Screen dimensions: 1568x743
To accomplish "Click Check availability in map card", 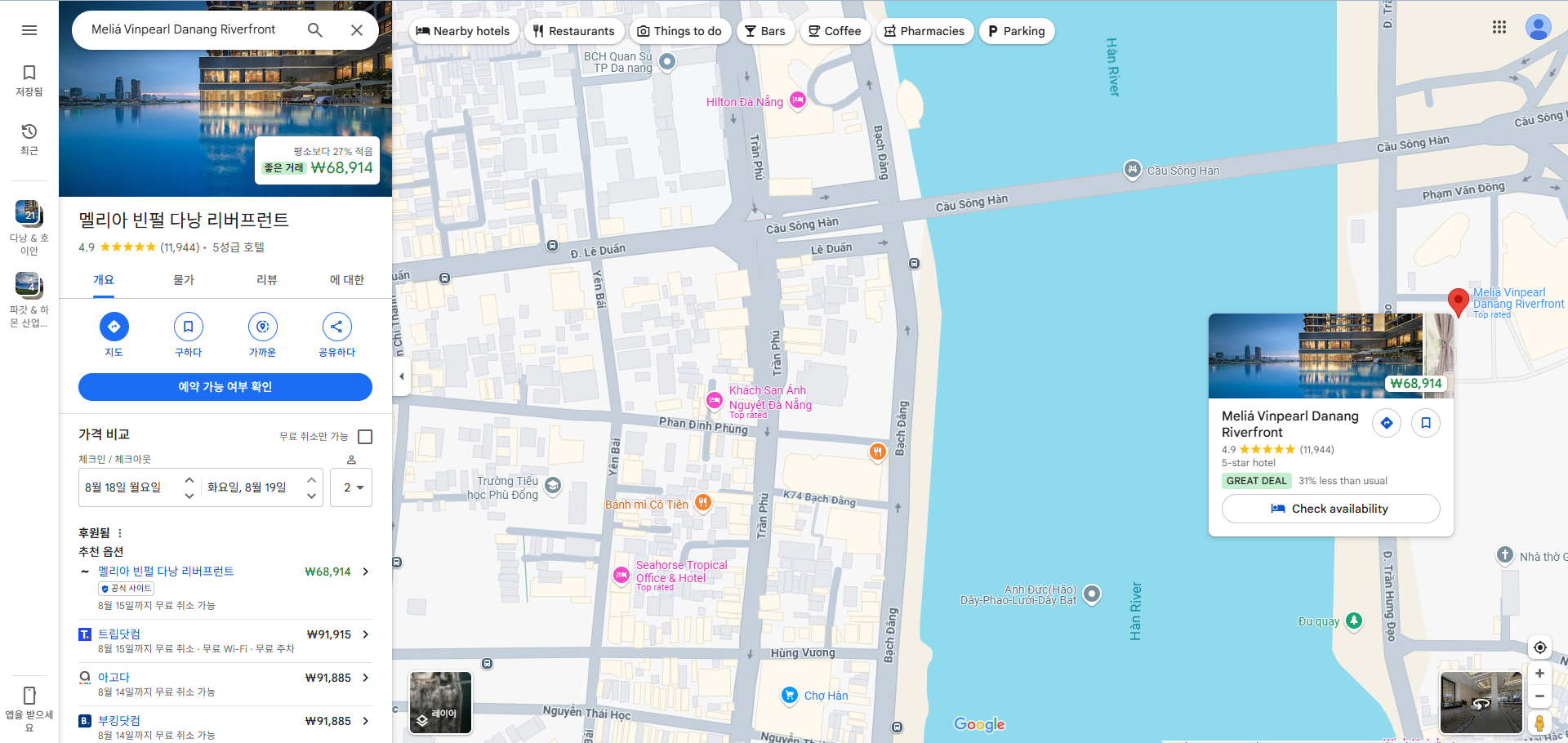I will coord(1331,509).
